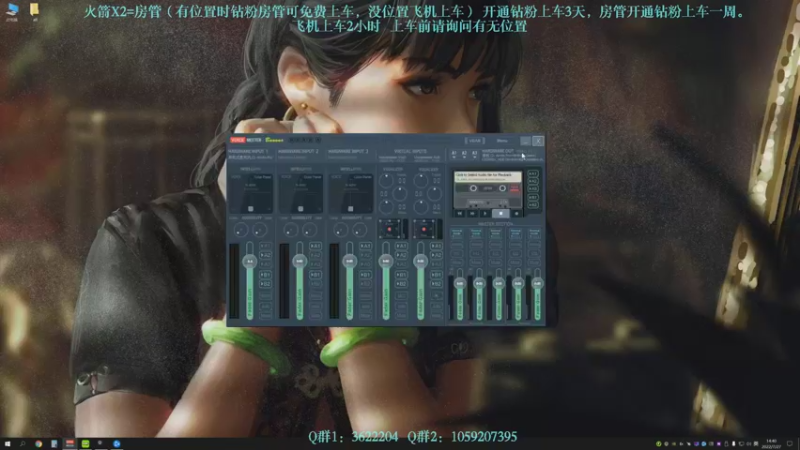Click bass knob of first virtual input equalizer
Viewport: 800px width, 450px height.
[x=386, y=207]
